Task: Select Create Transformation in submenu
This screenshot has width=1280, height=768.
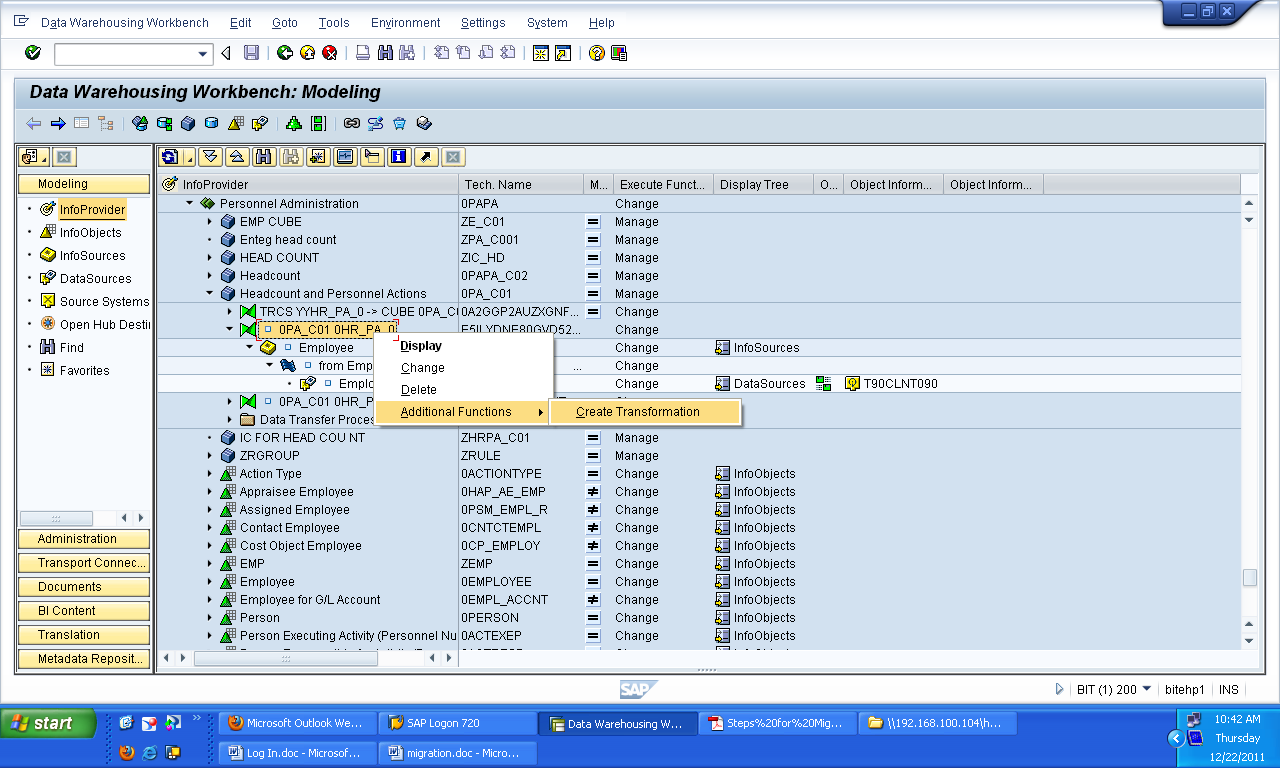Action: point(645,412)
